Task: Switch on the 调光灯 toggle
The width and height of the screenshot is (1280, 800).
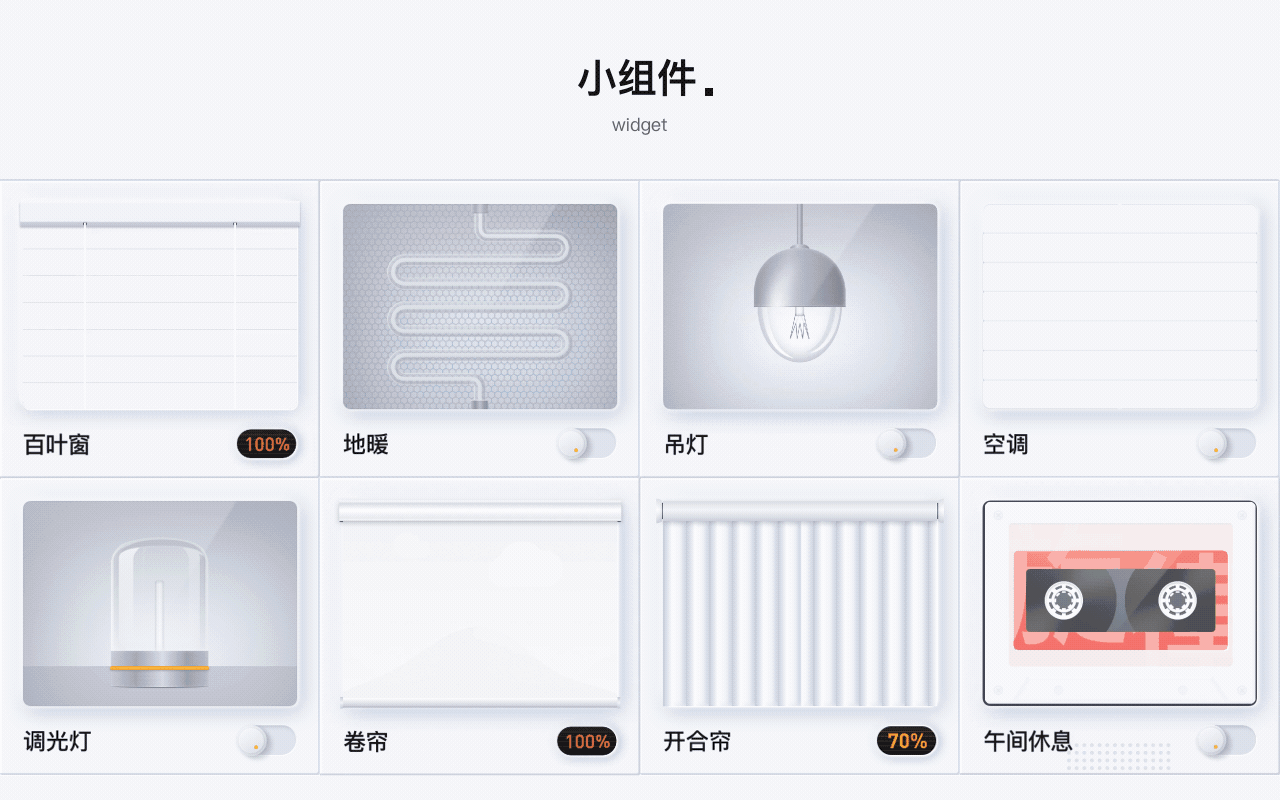Action: point(267,741)
